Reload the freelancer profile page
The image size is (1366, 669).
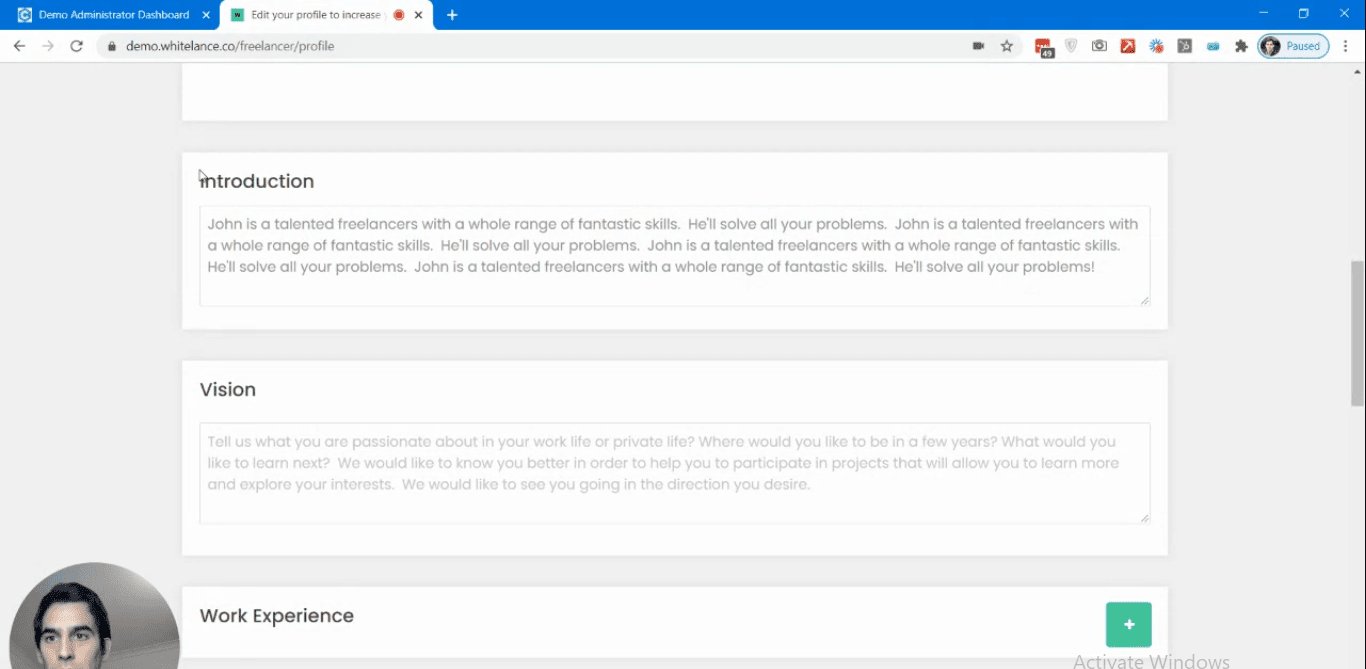(x=76, y=46)
